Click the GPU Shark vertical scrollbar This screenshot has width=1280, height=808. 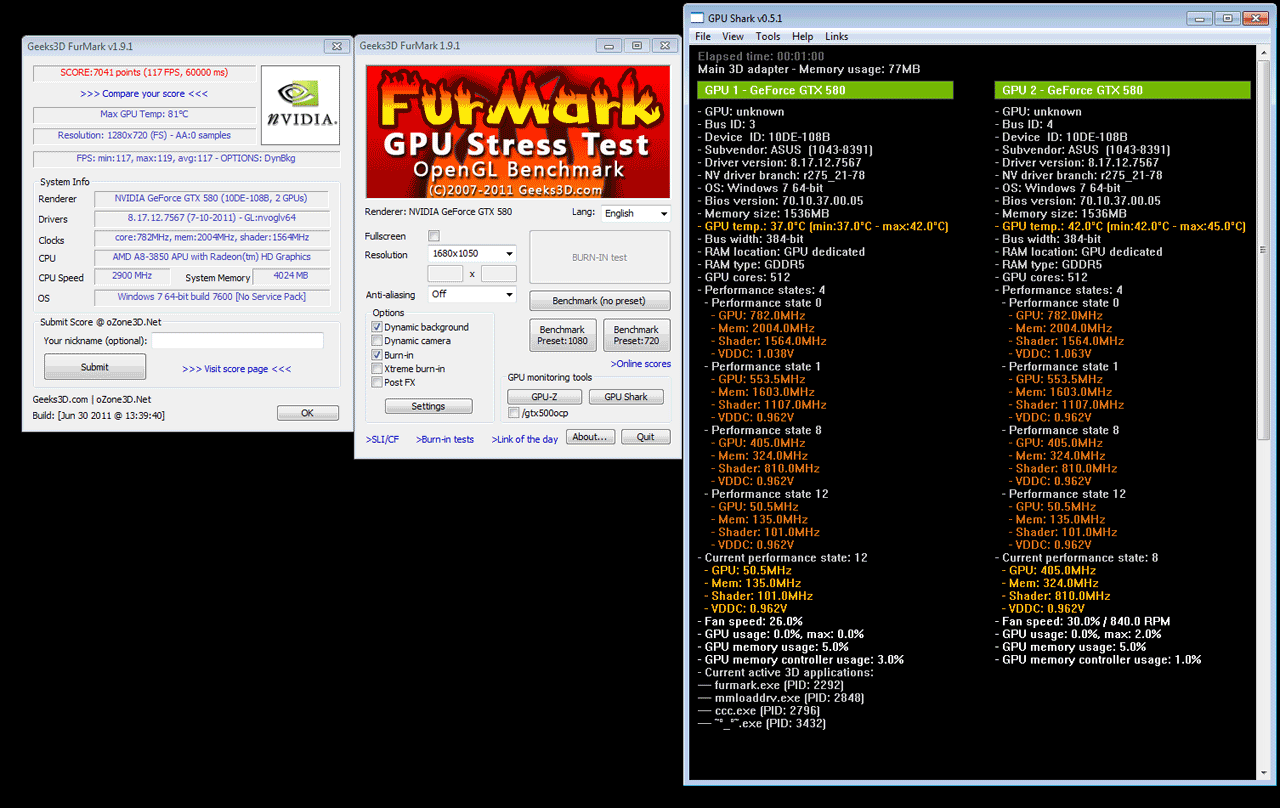pyautogui.click(x=1262, y=300)
